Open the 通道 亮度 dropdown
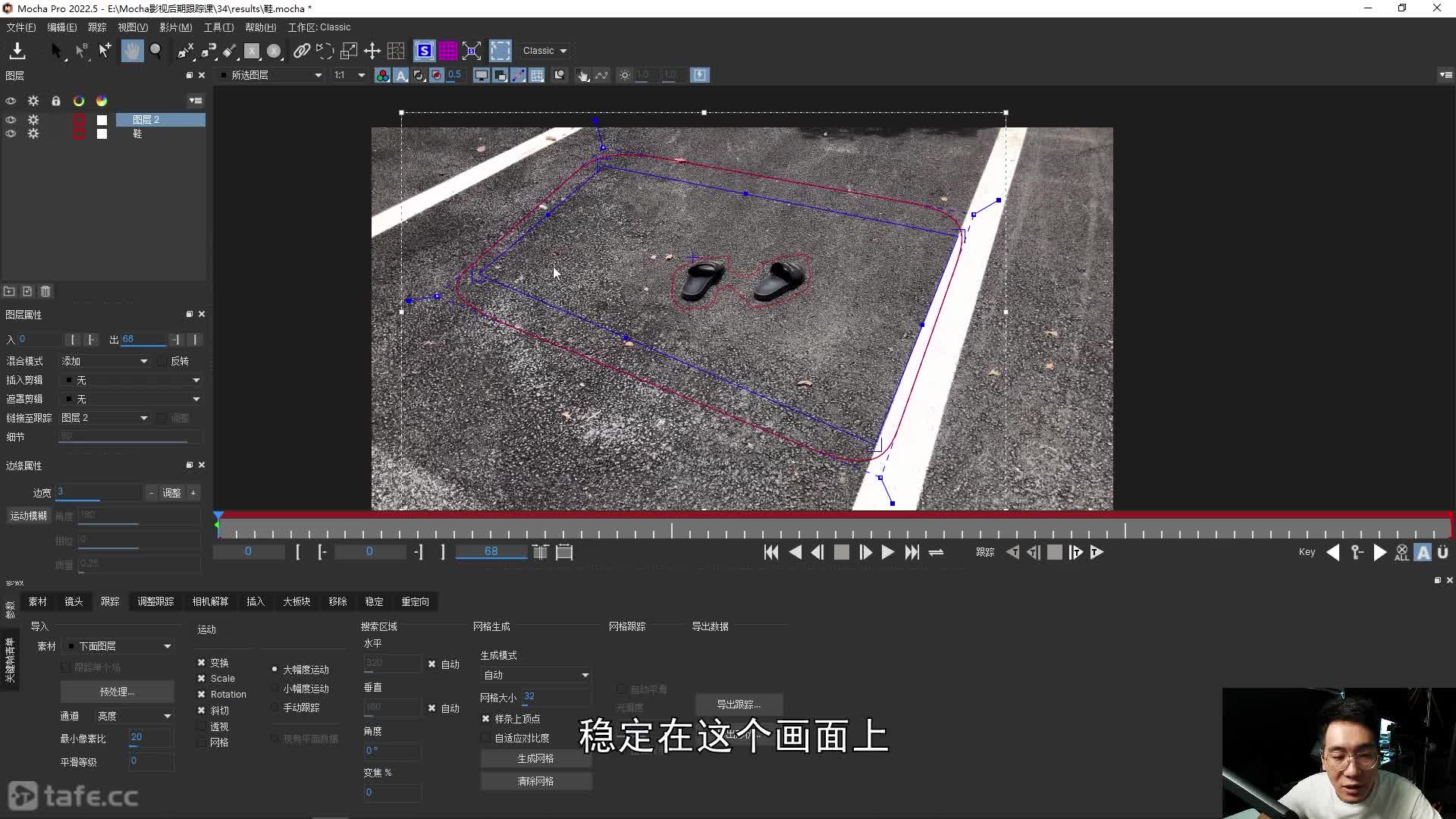Viewport: 1456px width, 819px height. (133, 716)
